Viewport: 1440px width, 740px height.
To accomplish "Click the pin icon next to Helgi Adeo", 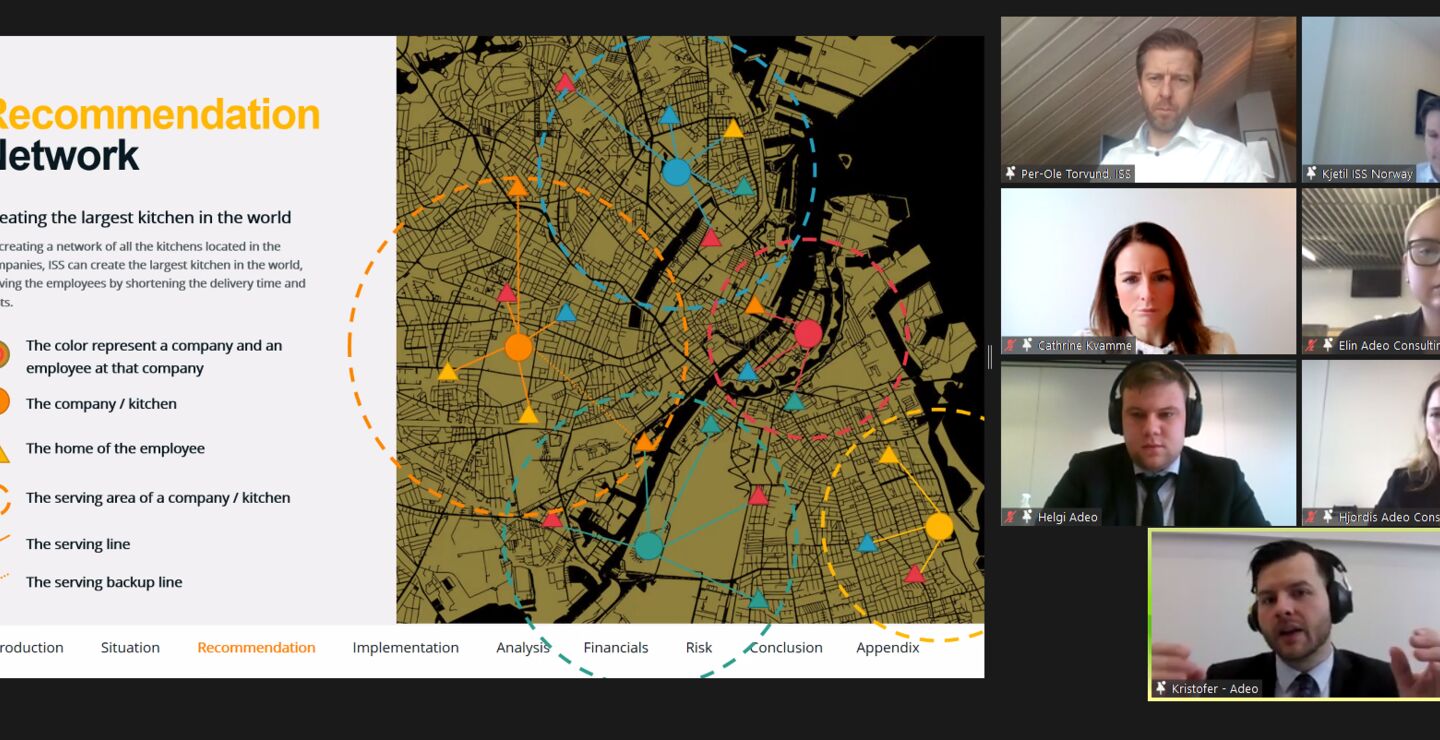I will (1026, 517).
